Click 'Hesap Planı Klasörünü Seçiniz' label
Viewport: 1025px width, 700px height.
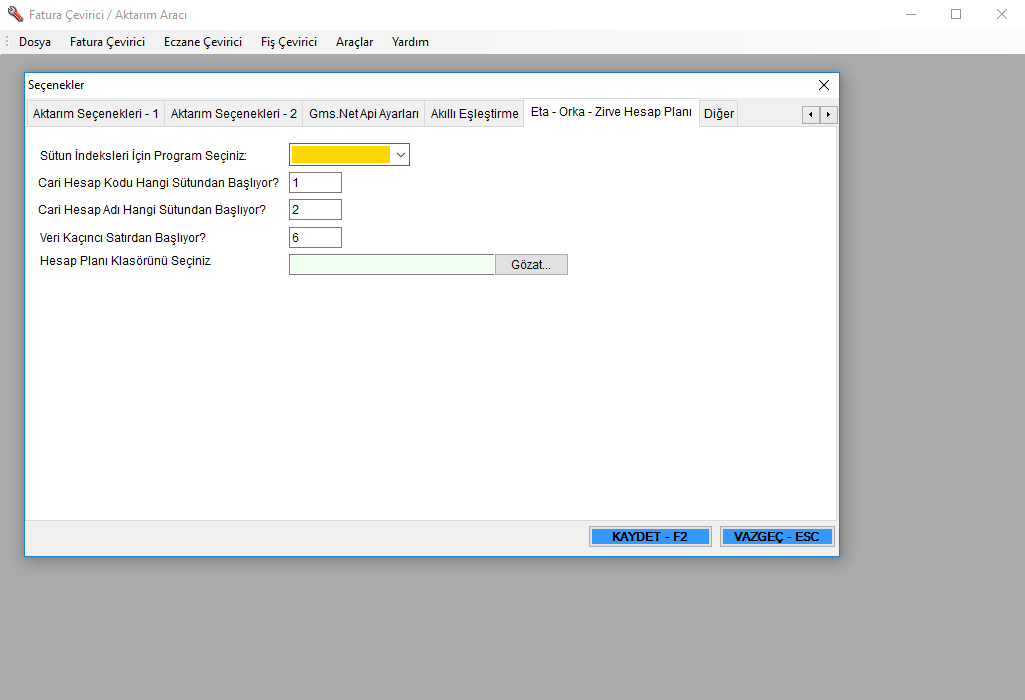click(x=125, y=261)
